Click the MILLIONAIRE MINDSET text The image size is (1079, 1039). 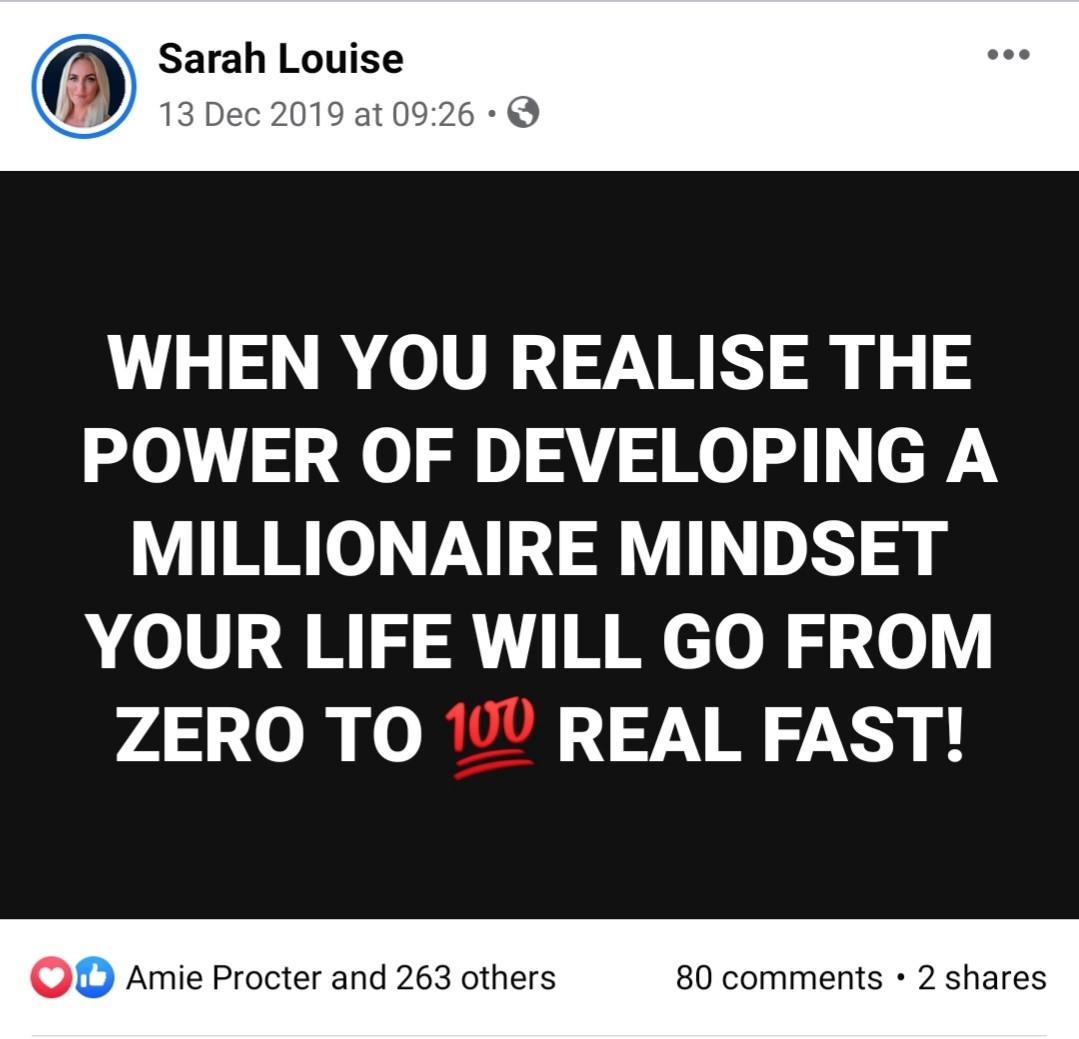[x=540, y=548]
